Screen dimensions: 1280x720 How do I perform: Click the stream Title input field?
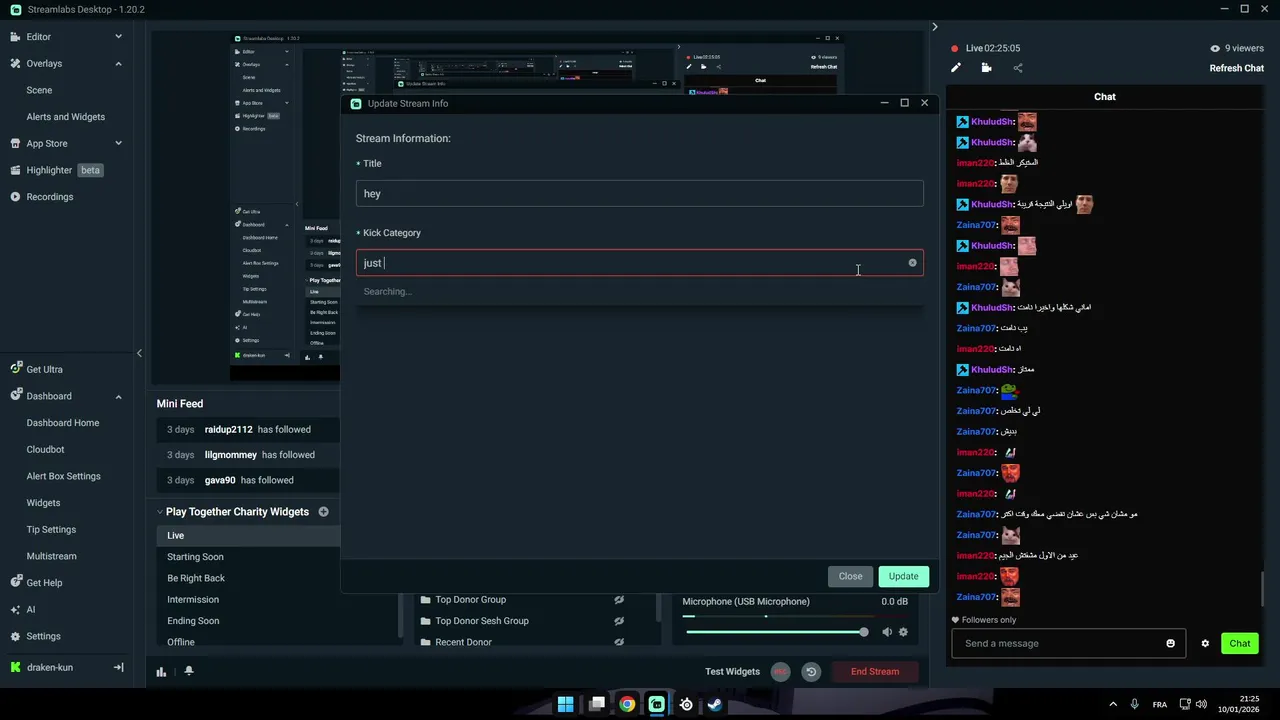pos(639,194)
